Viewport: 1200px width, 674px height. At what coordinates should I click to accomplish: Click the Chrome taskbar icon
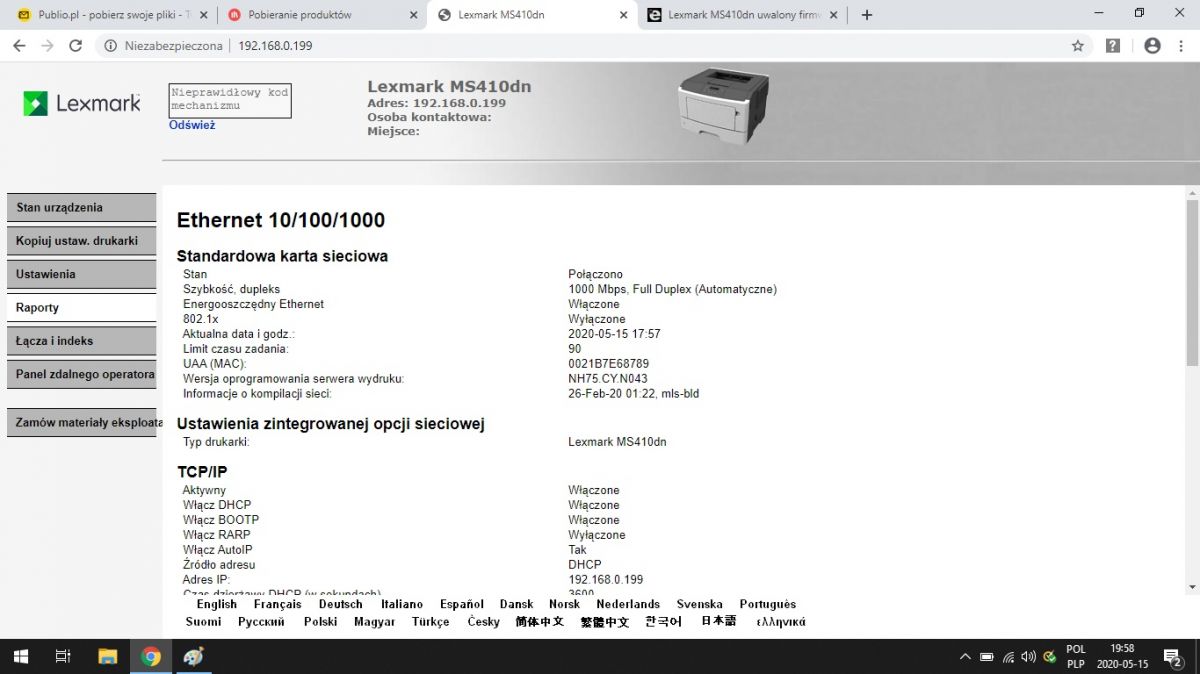[x=151, y=657]
